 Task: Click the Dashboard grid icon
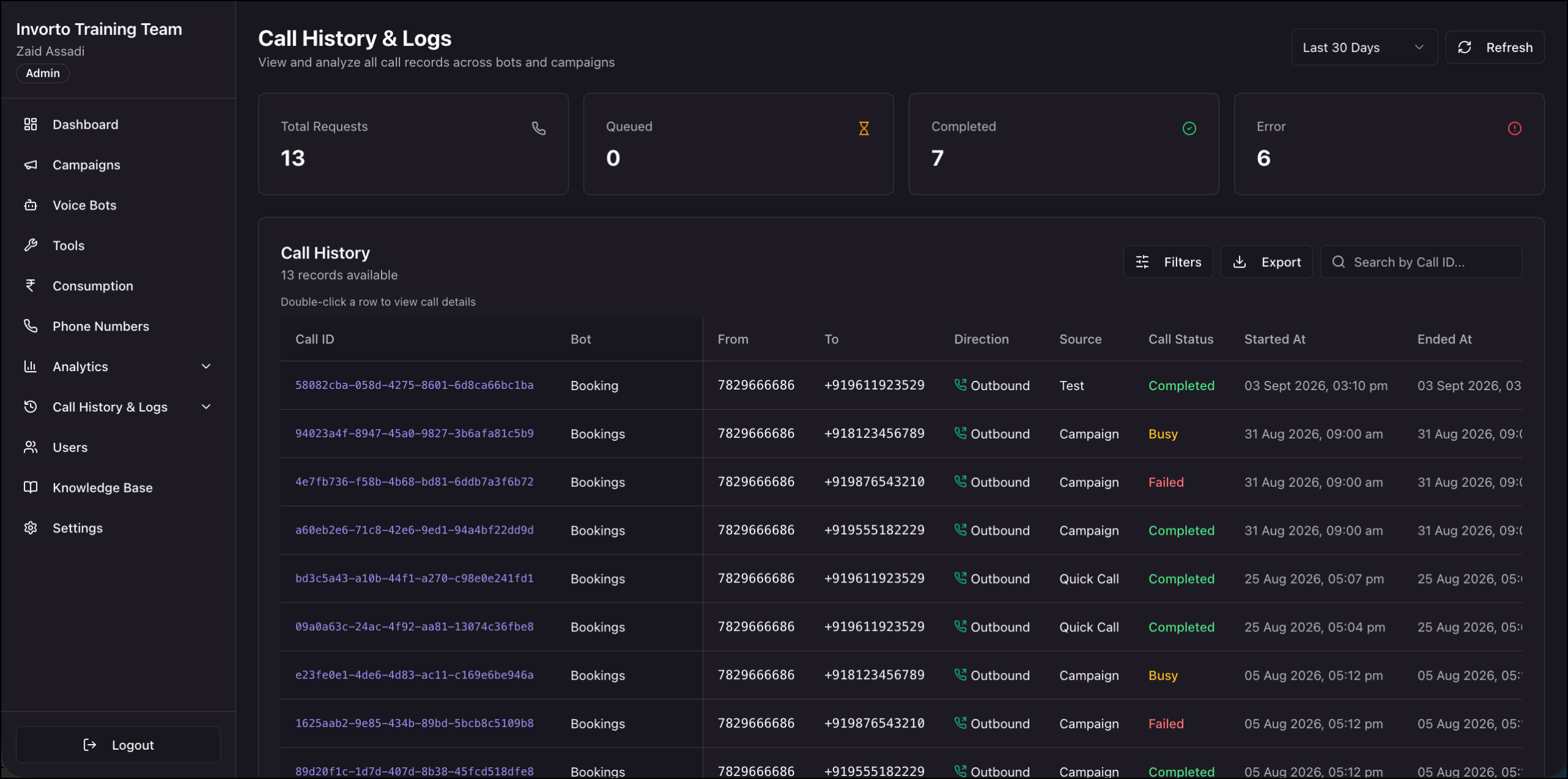31,124
